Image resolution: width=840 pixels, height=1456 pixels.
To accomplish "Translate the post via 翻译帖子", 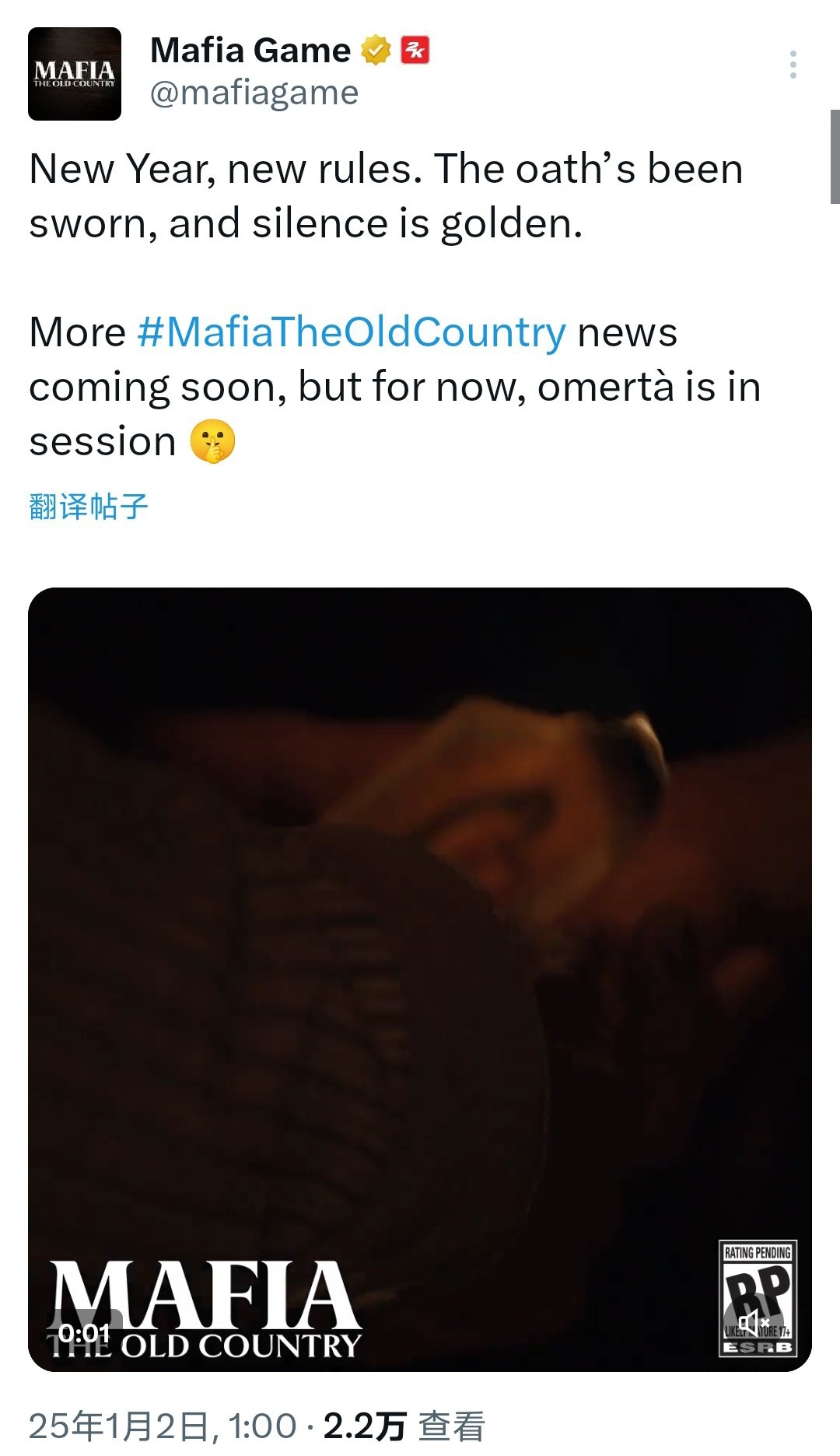I will click(88, 507).
